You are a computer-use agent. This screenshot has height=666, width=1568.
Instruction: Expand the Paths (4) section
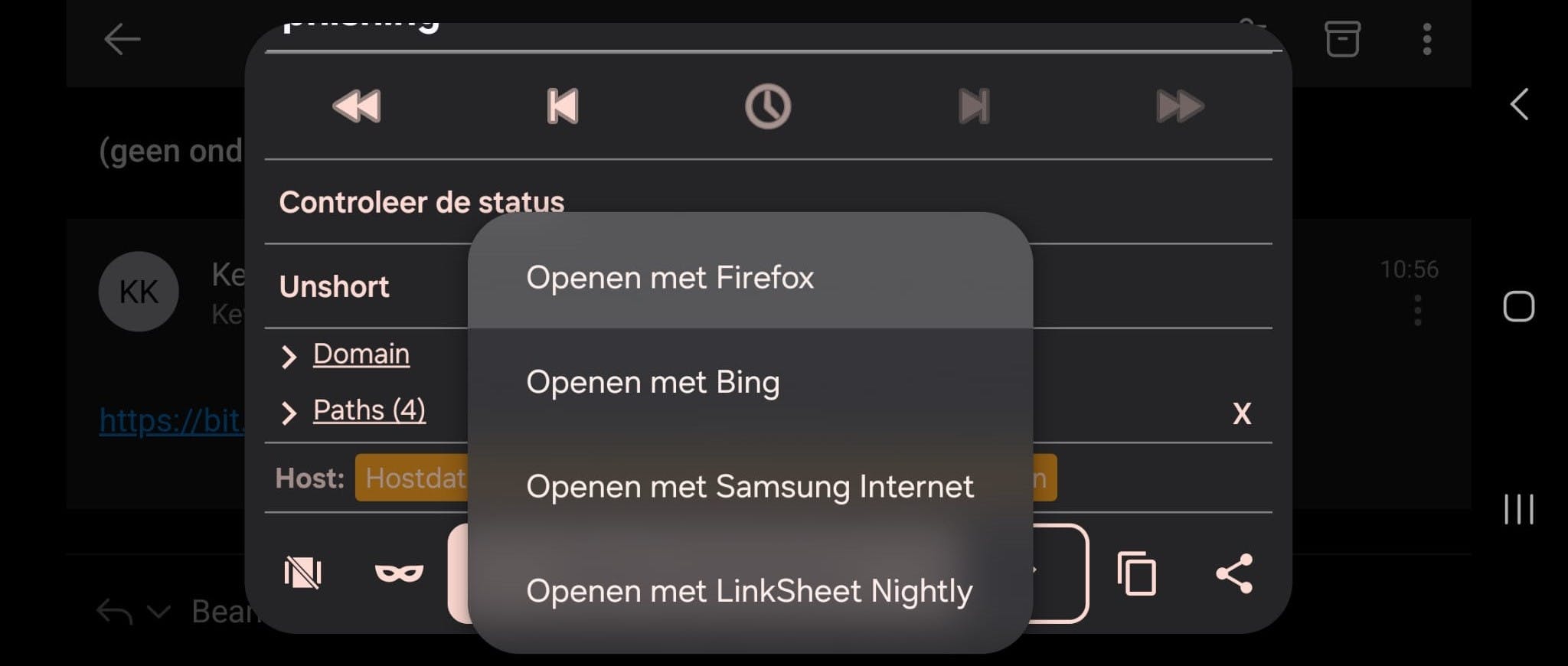click(368, 411)
